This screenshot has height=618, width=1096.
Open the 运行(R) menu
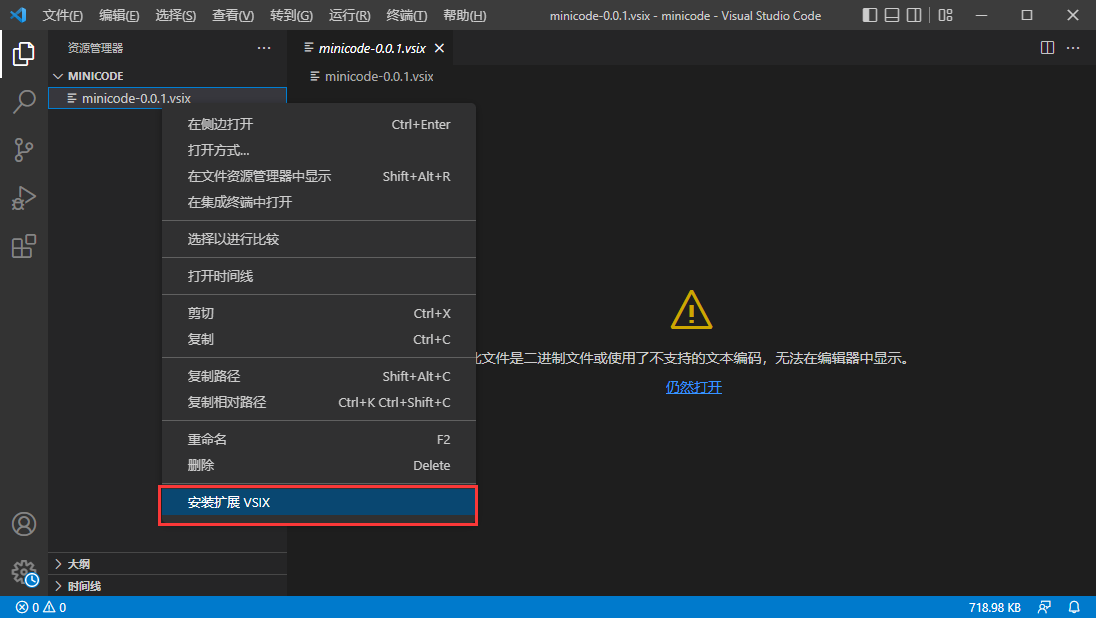pyautogui.click(x=349, y=15)
